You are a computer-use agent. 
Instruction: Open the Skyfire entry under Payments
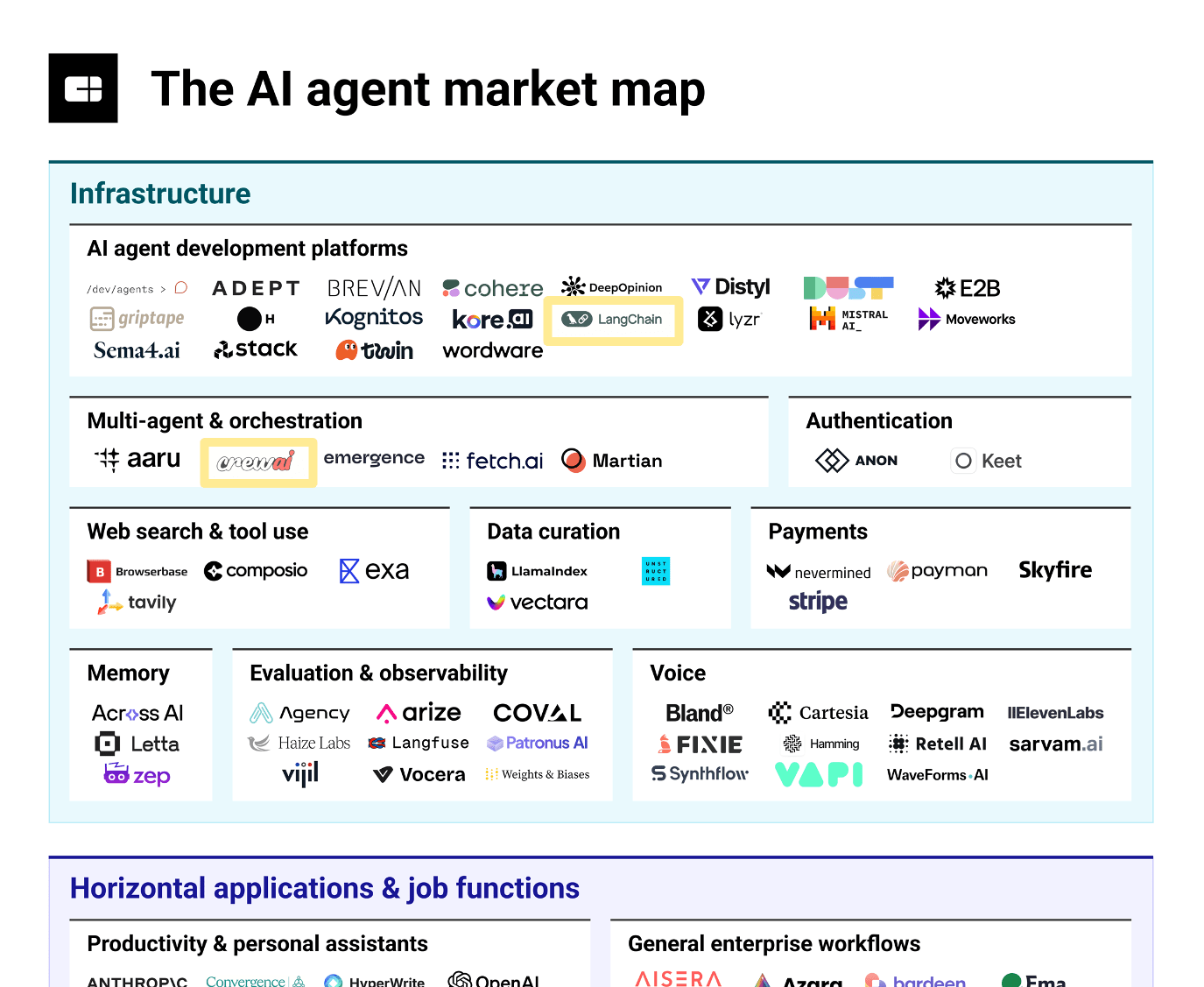tap(1054, 569)
